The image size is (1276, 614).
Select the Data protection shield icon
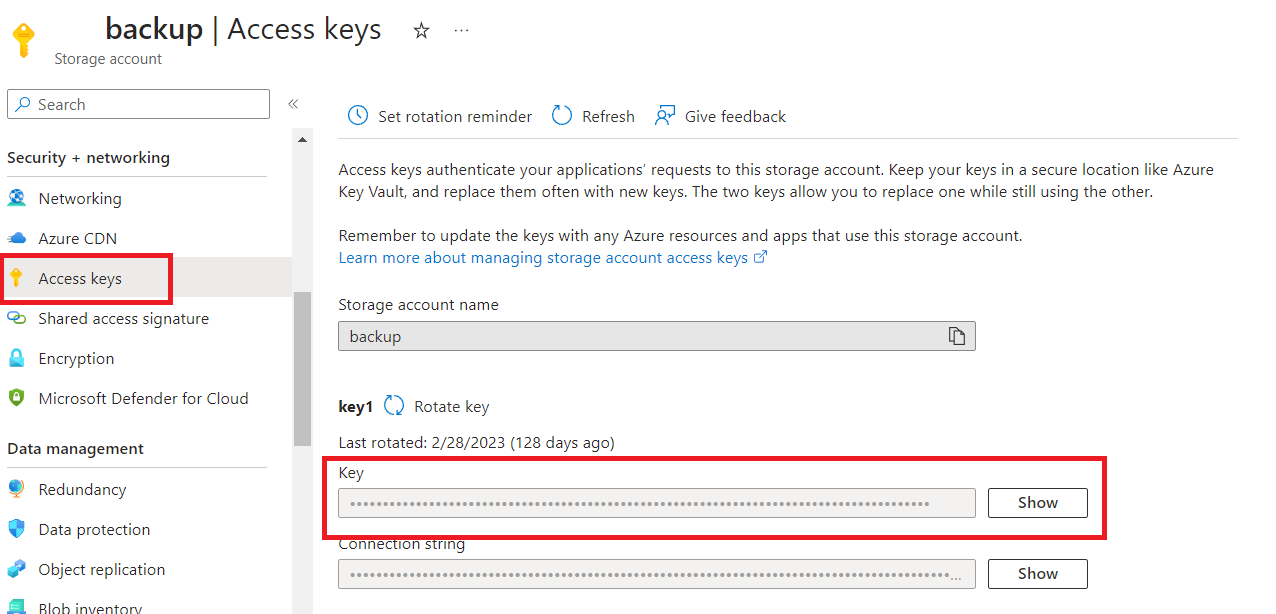pyautogui.click(x=18, y=529)
